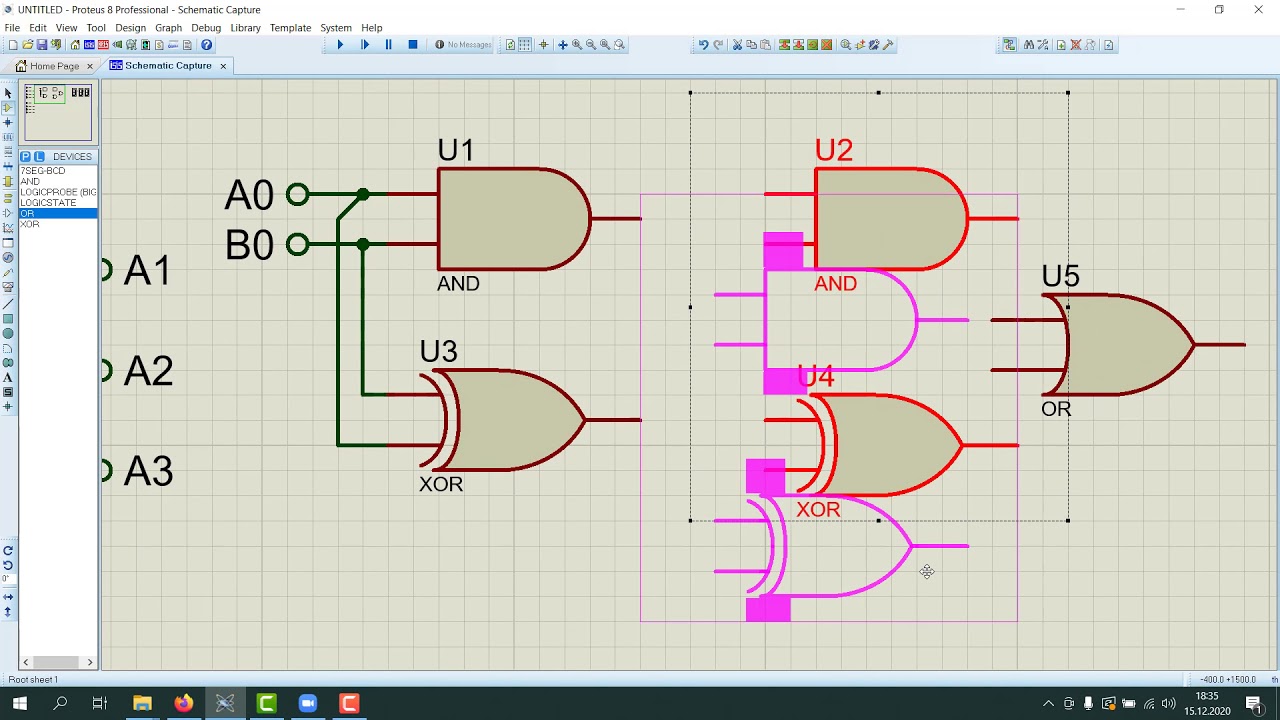Viewport: 1280px width, 720px height.
Task: Save the project using the floppy icon
Action: tap(42, 45)
